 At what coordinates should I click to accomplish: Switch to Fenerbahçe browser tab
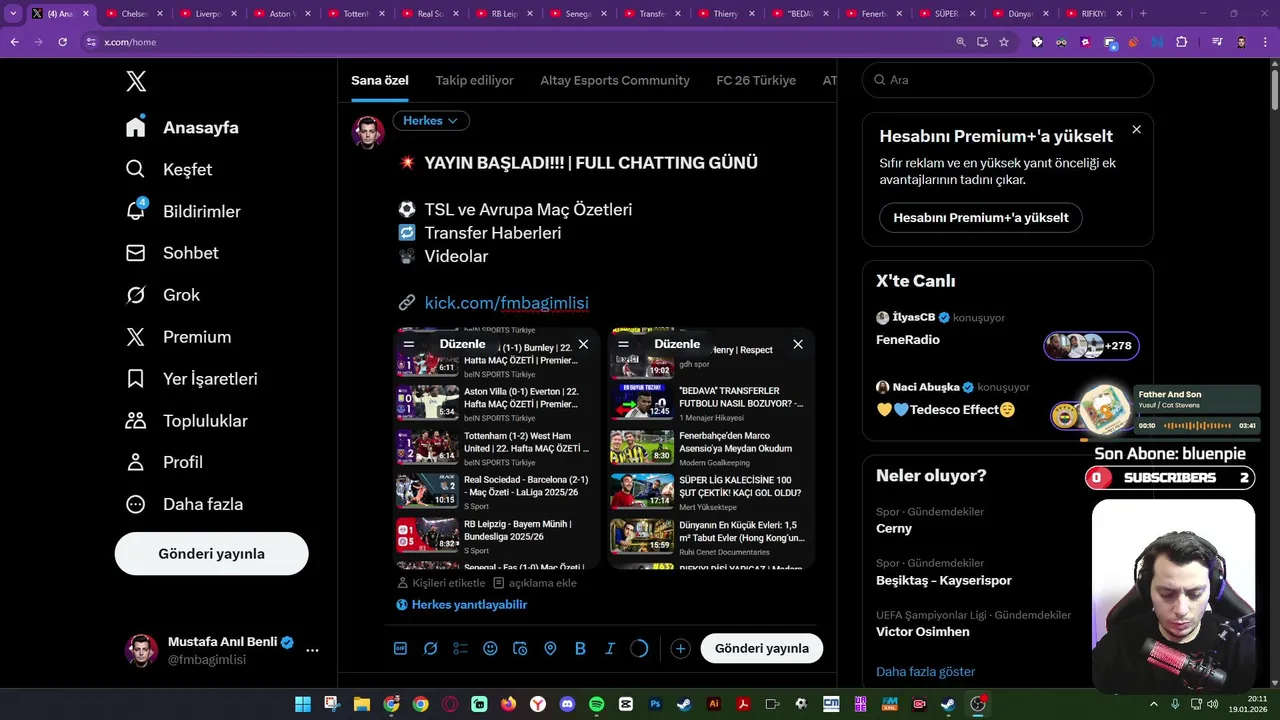tap(875, 14)
